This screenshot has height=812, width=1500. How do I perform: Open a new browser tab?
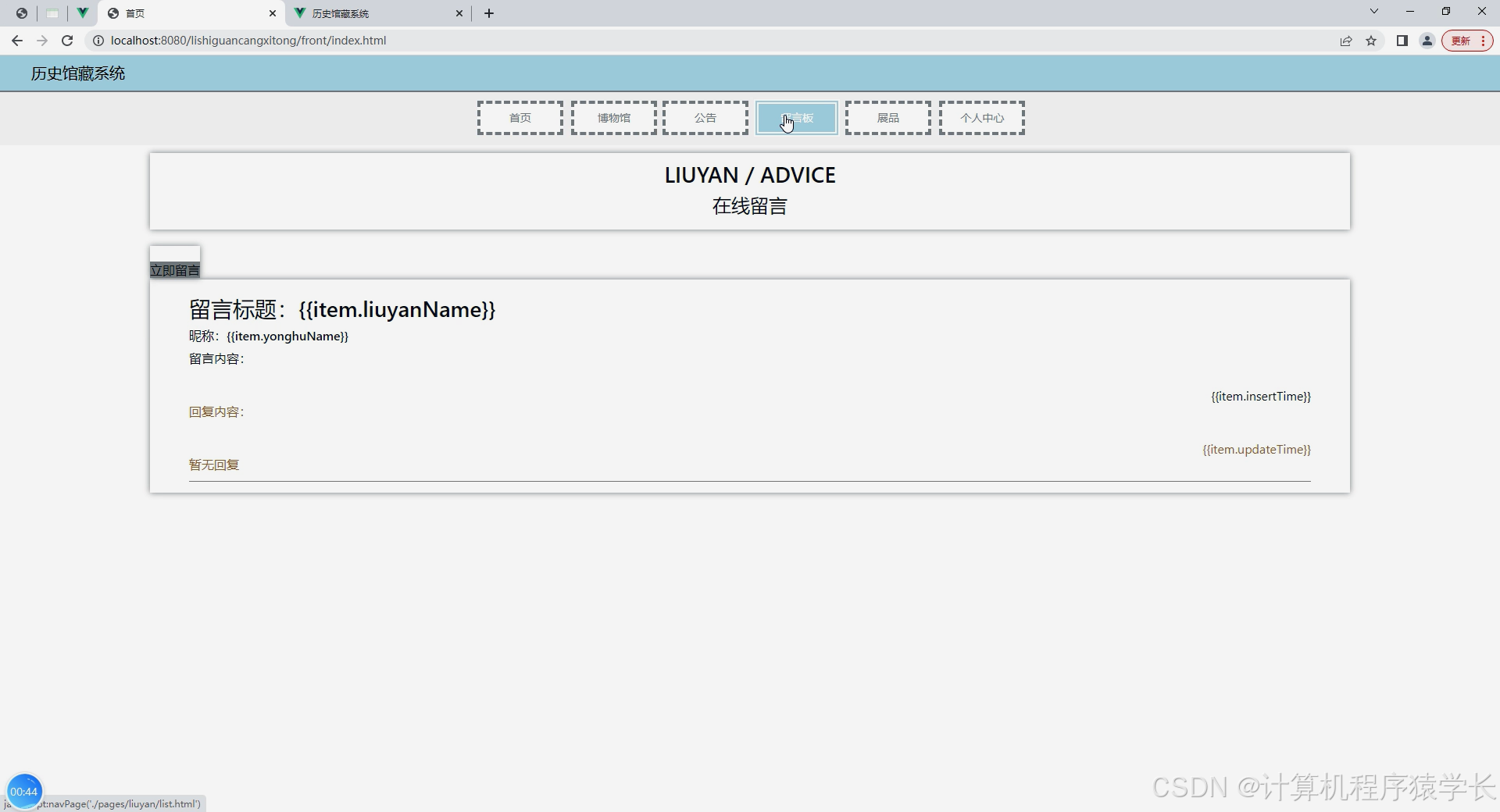point(489,13)
